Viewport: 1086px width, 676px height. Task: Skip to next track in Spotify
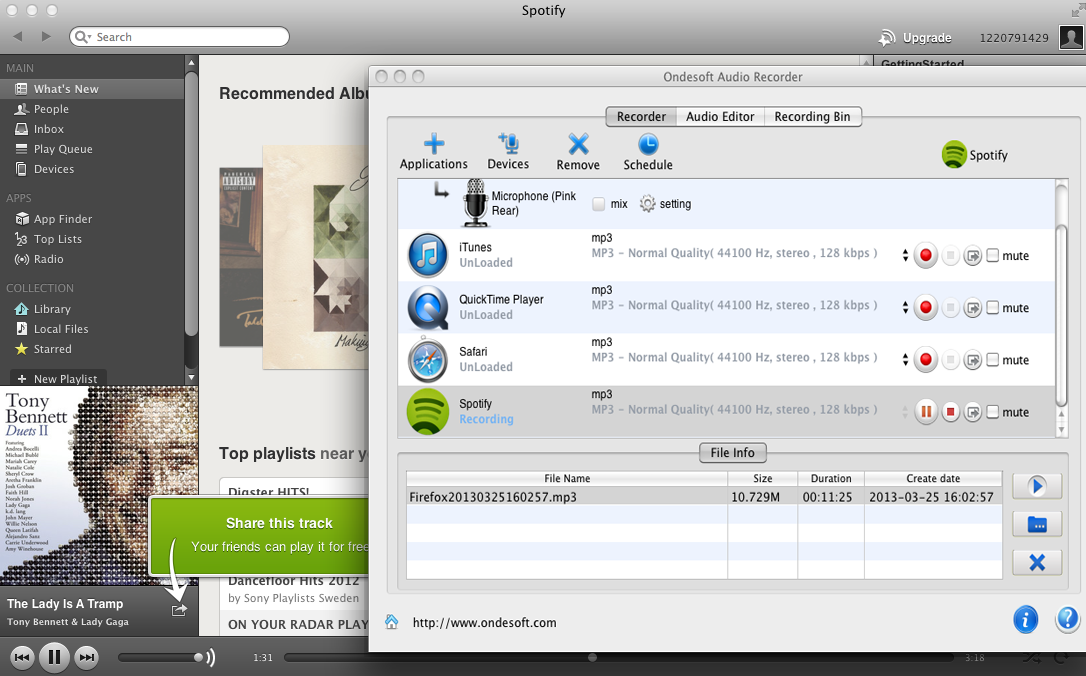pyautogui.click(x=87, y=657)
